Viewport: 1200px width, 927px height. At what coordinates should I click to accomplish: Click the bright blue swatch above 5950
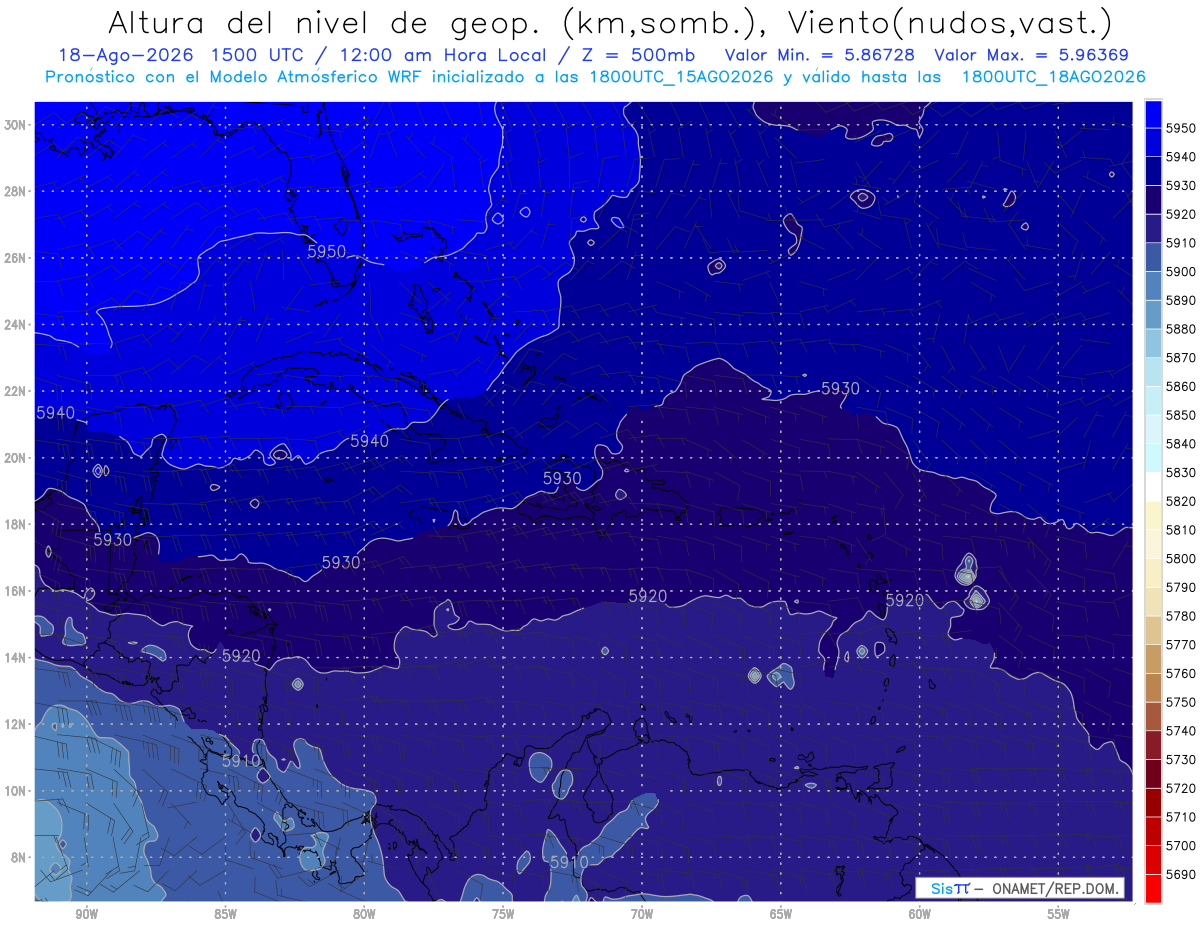pyautogui.click(x=1153, y=114)
